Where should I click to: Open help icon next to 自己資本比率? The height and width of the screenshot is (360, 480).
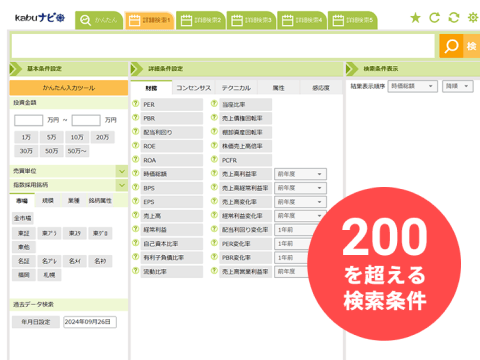135,243
